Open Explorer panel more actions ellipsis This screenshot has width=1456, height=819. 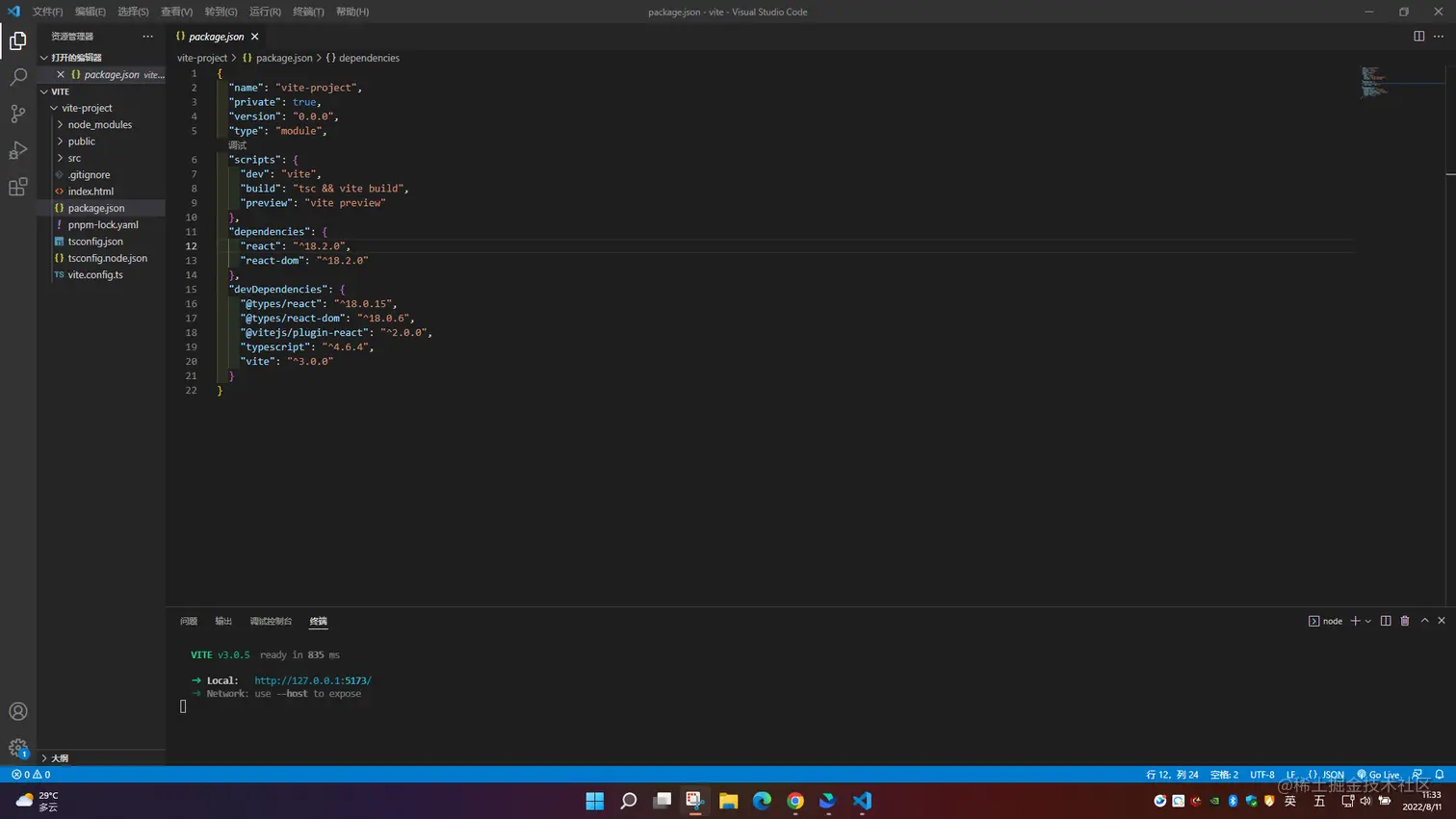click(x=147, y=37)
